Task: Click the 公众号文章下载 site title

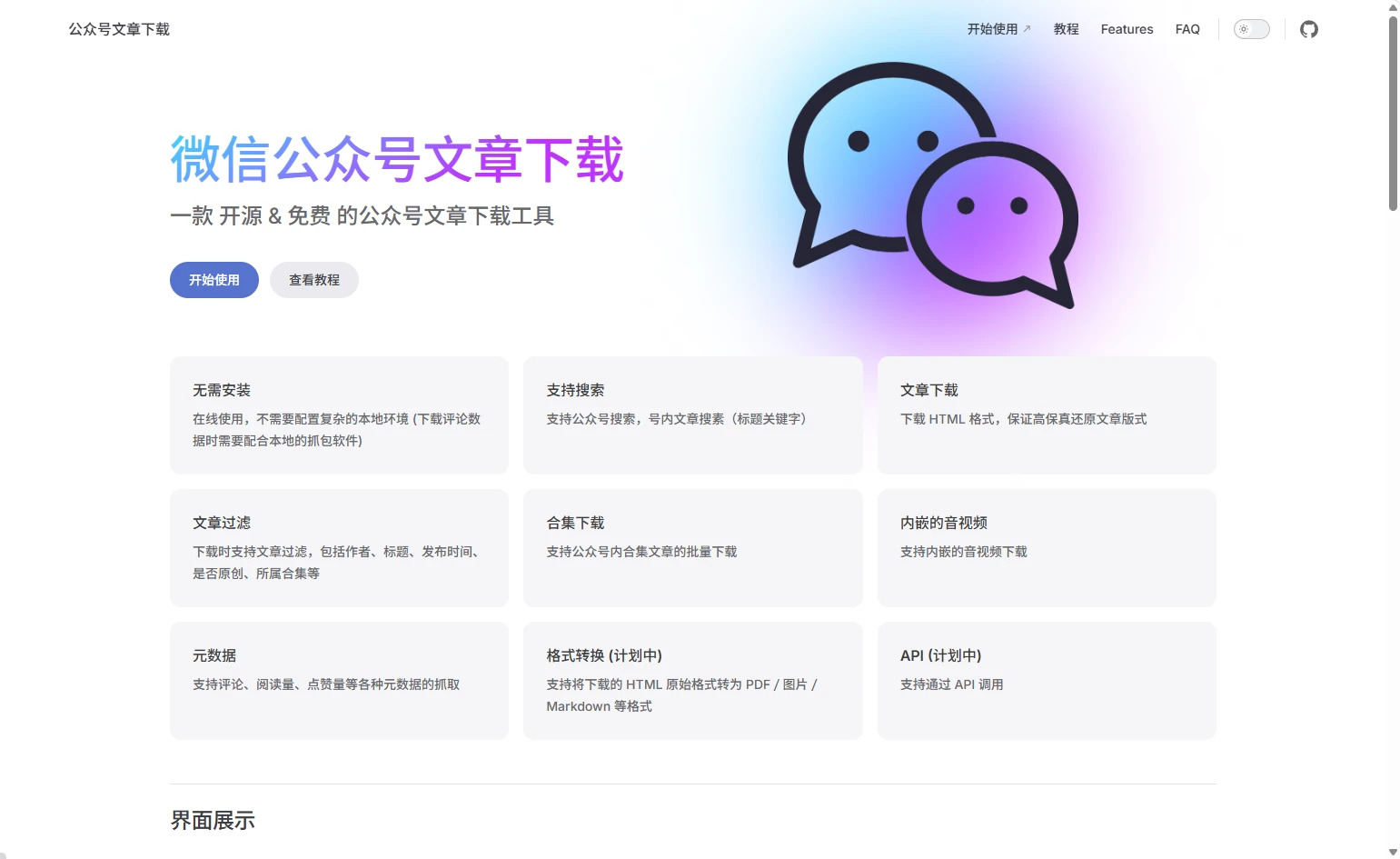Action: click(119, 29)
